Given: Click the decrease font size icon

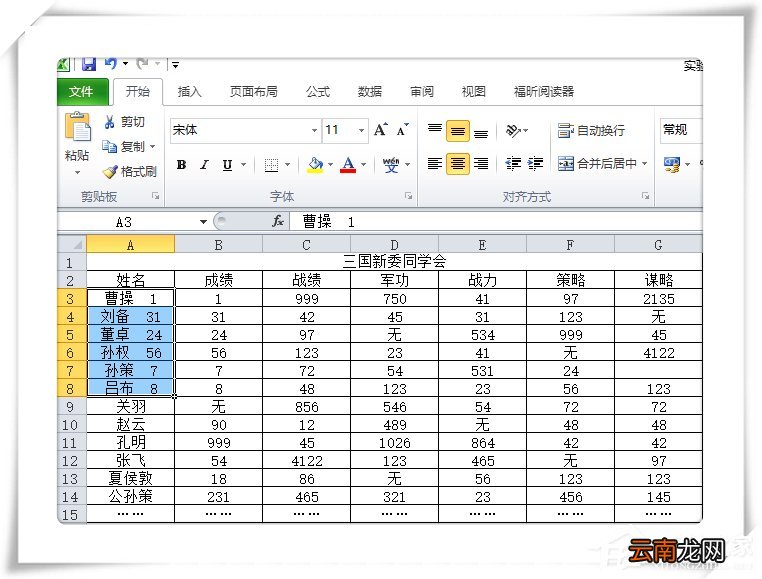Looking at the screenshot, I should [402, 129].
